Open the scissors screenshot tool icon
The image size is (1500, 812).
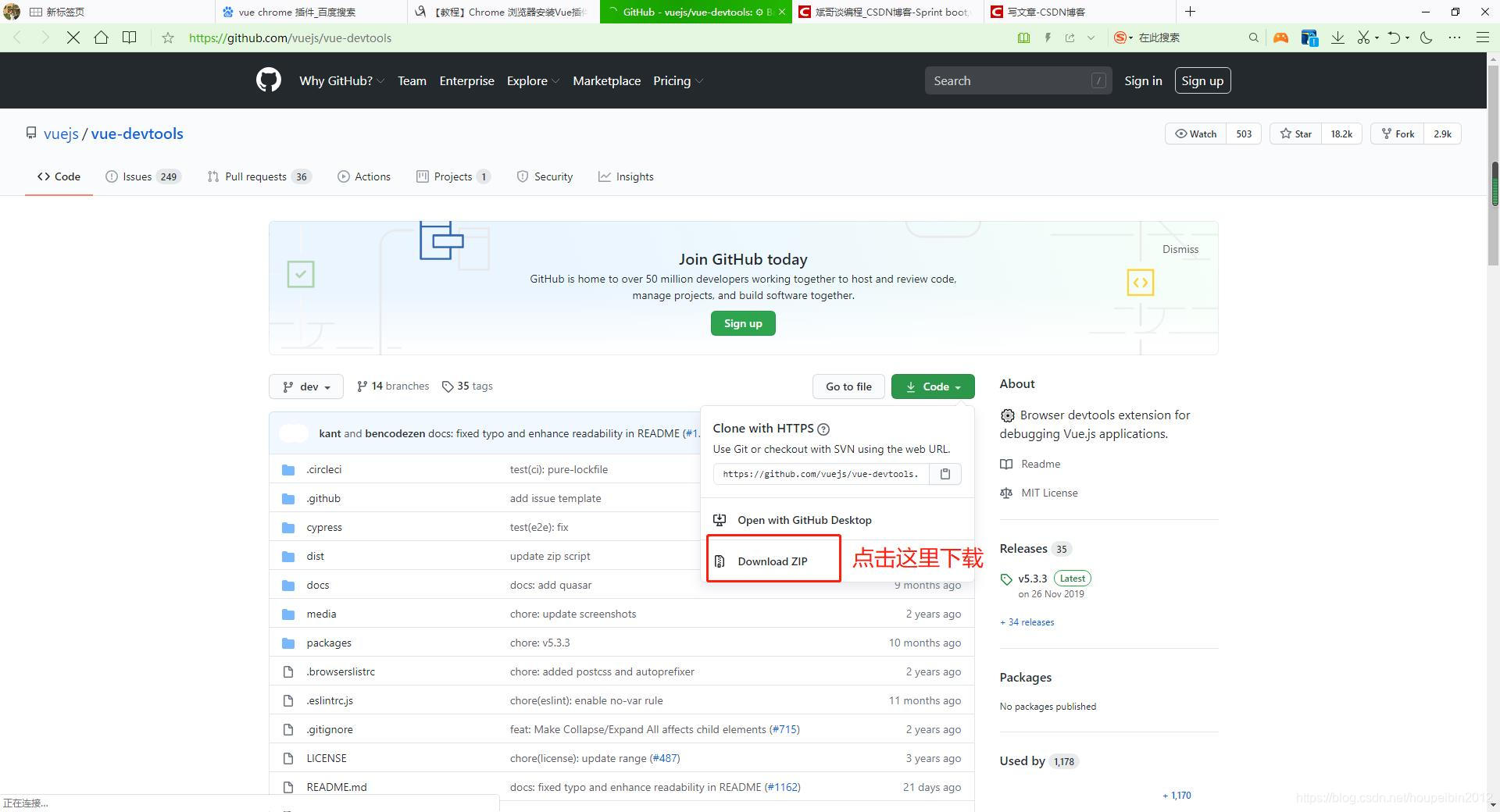pyautogui.click(x=1363, y=37)
